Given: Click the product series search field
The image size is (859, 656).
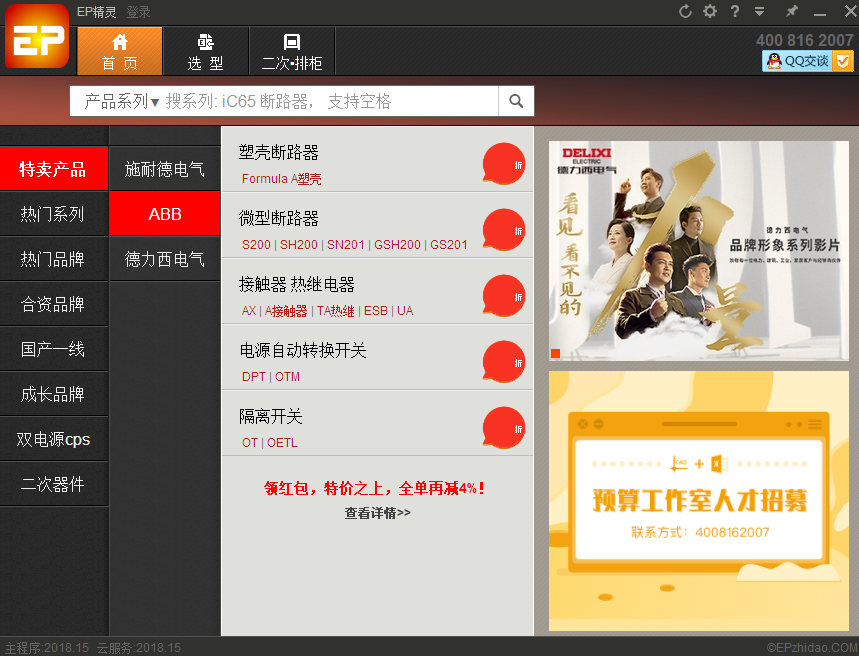Looking at the screenshot, I should [330, 101].
